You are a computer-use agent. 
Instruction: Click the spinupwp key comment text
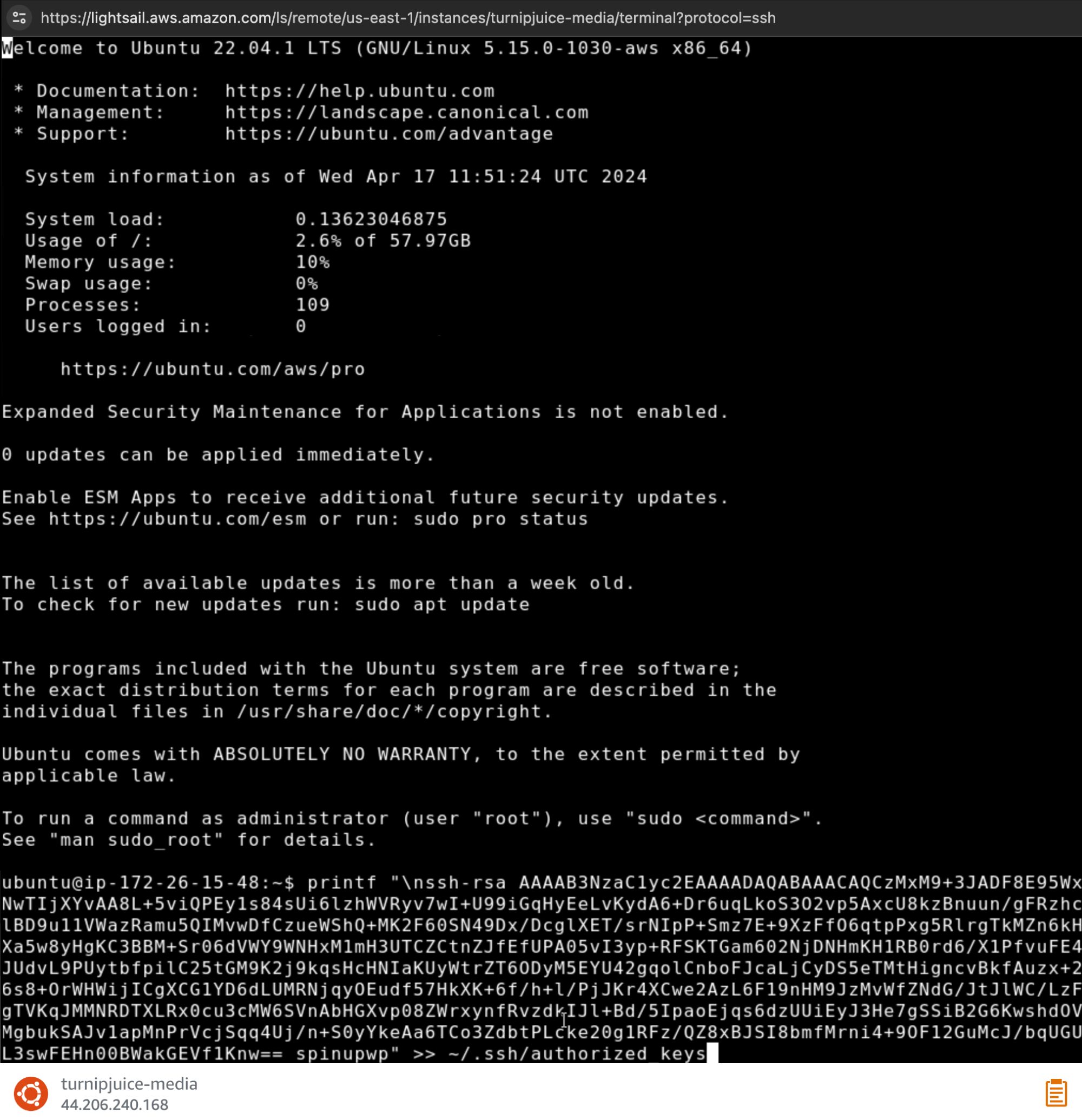[x=341, y=1055]
